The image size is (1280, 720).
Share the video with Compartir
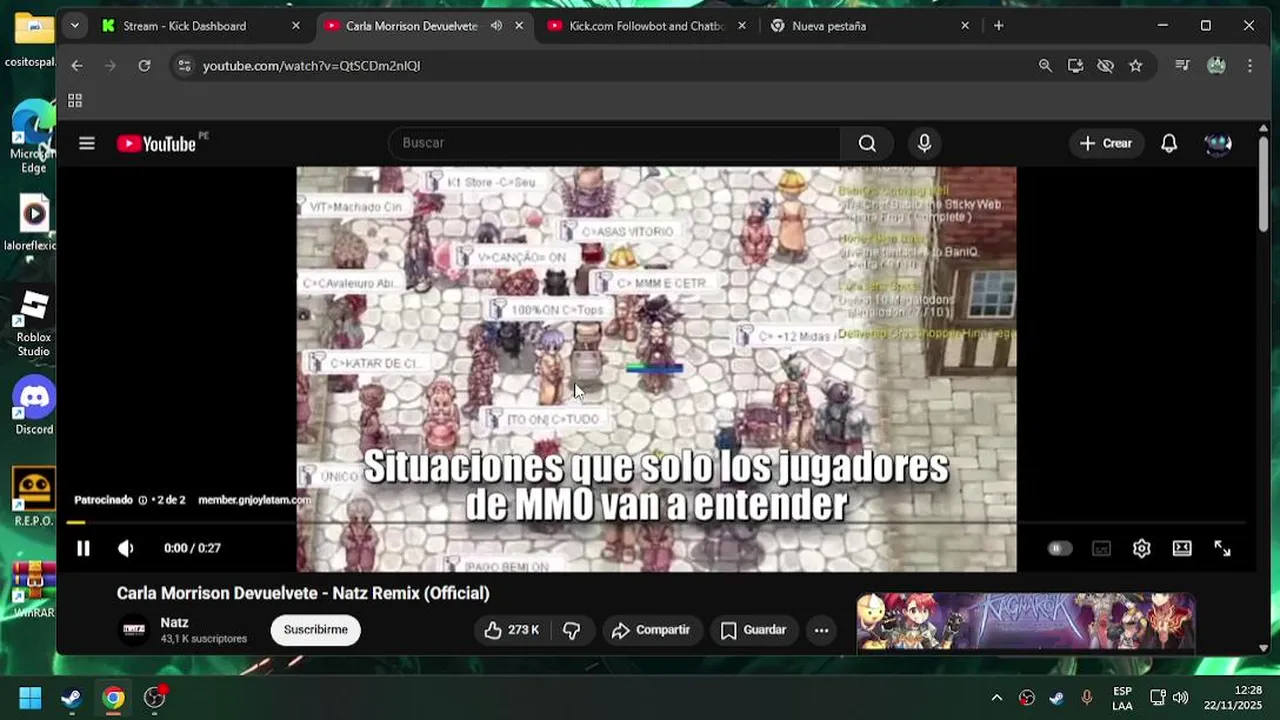651,630
